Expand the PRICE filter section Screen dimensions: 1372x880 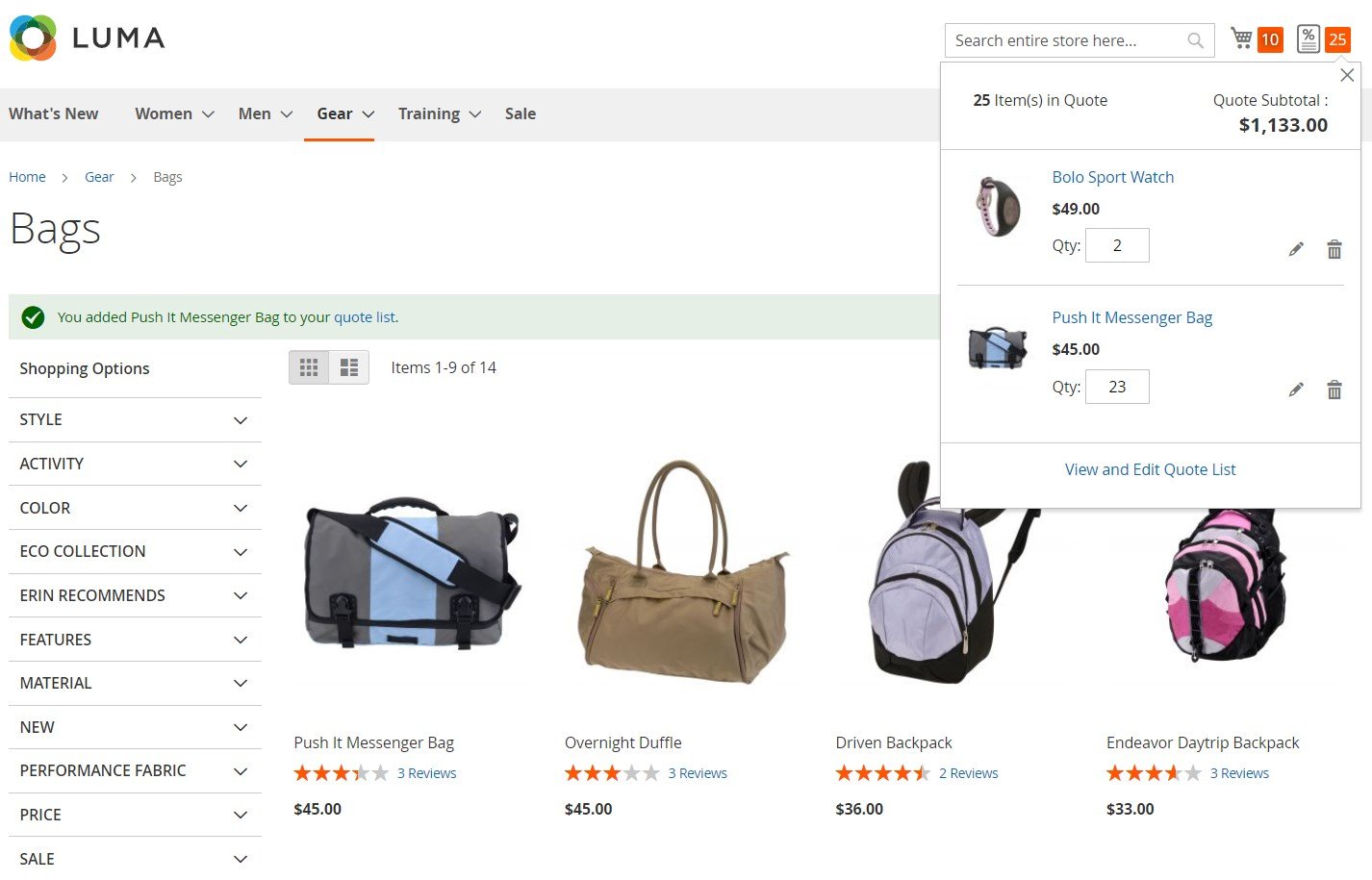click(x=135, y=815)
